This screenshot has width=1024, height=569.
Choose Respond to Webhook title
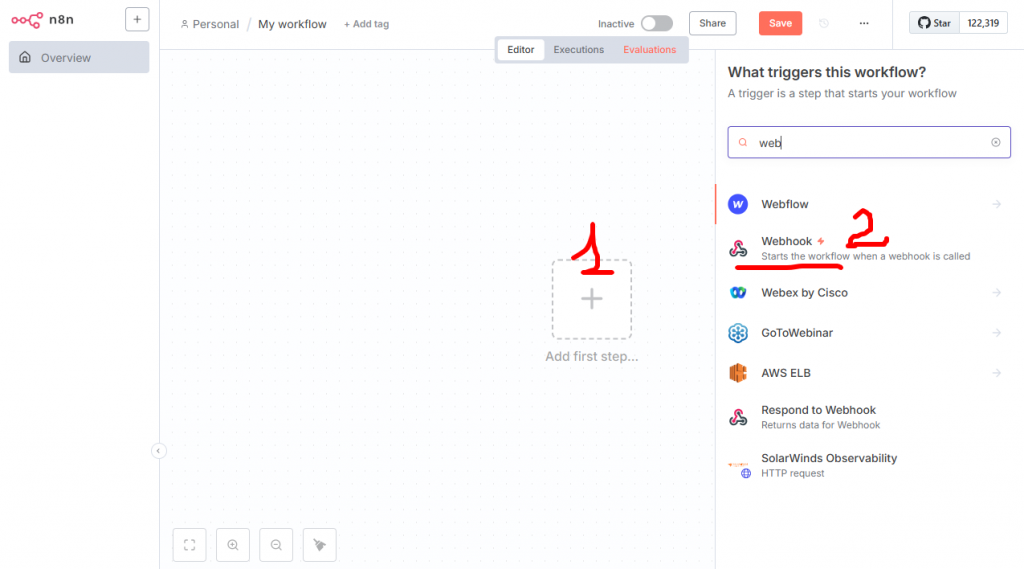(x=818, y=410)
